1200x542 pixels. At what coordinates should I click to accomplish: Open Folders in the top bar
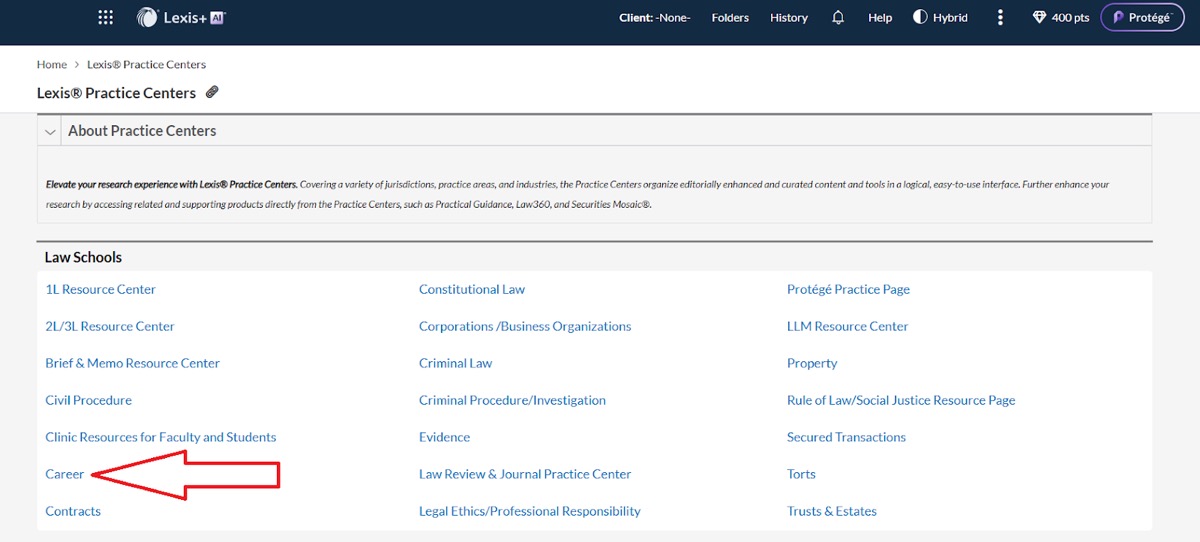[x=730, y=17]
